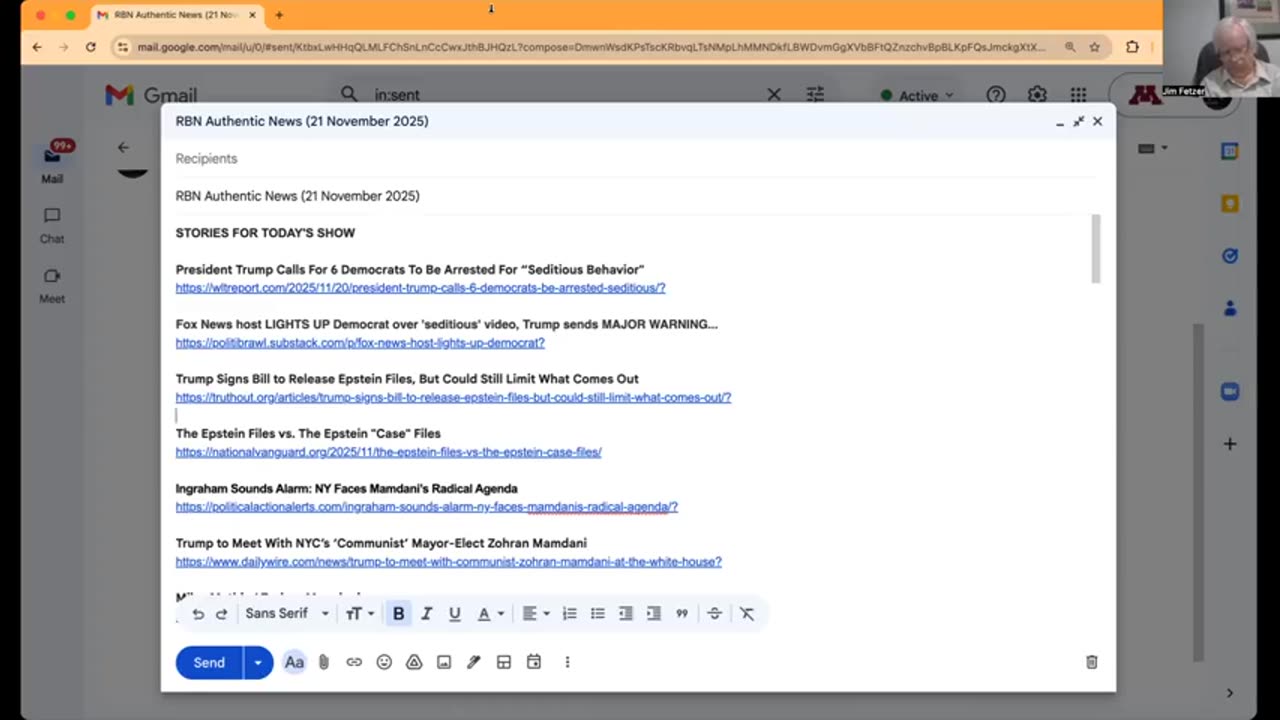Open Gmail settings gear

(x=1037, y=95)
